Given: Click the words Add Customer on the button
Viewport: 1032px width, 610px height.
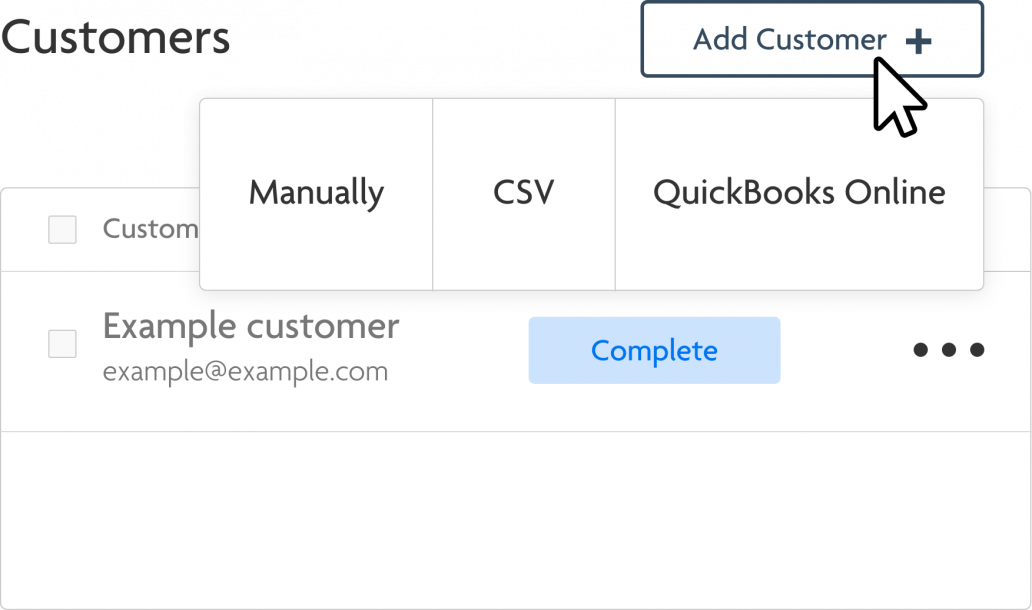Looking at the screenshot, I should (x=790, y=39).
